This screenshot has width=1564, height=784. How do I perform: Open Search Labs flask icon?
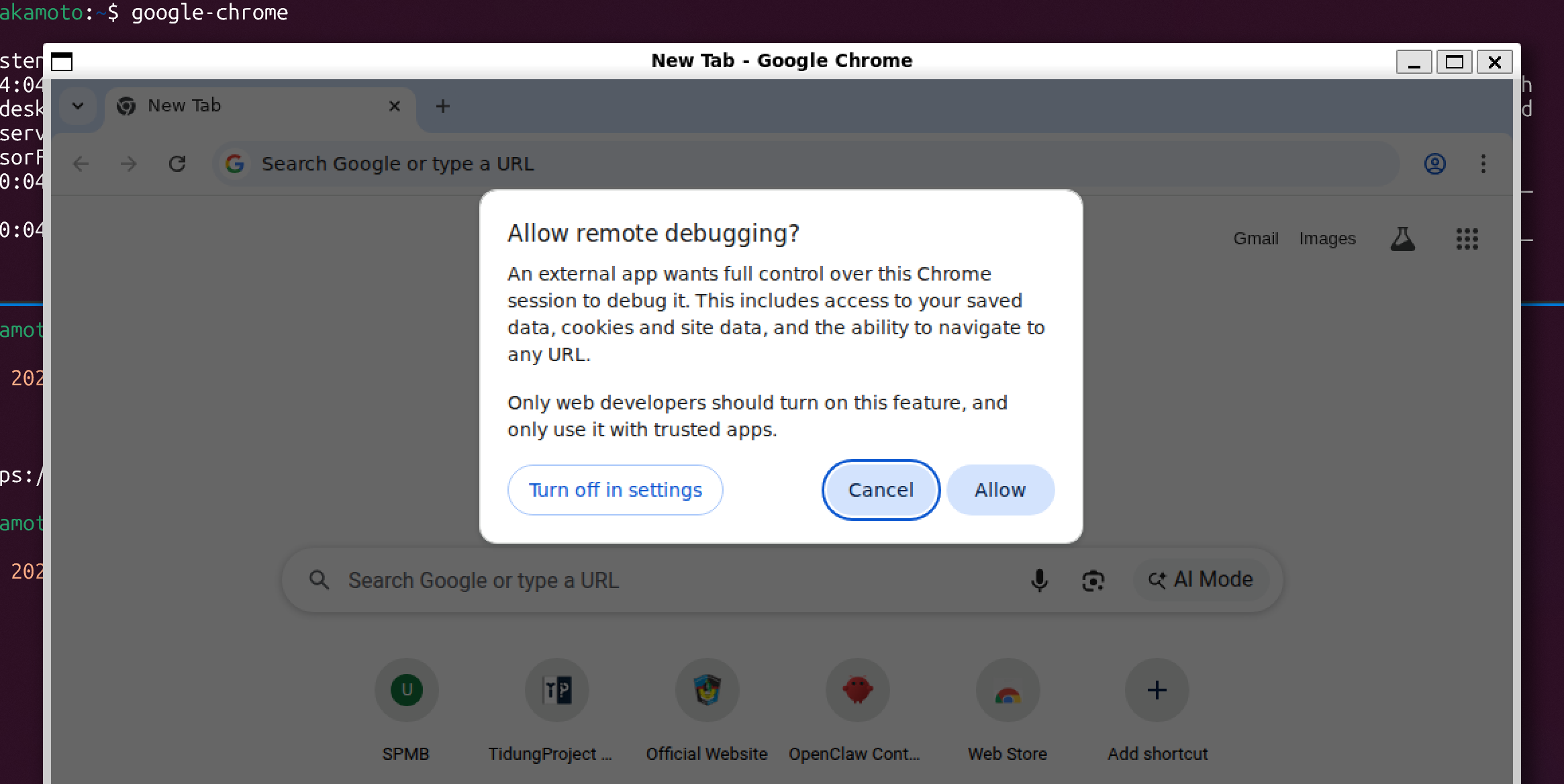tap(1402, 239)
